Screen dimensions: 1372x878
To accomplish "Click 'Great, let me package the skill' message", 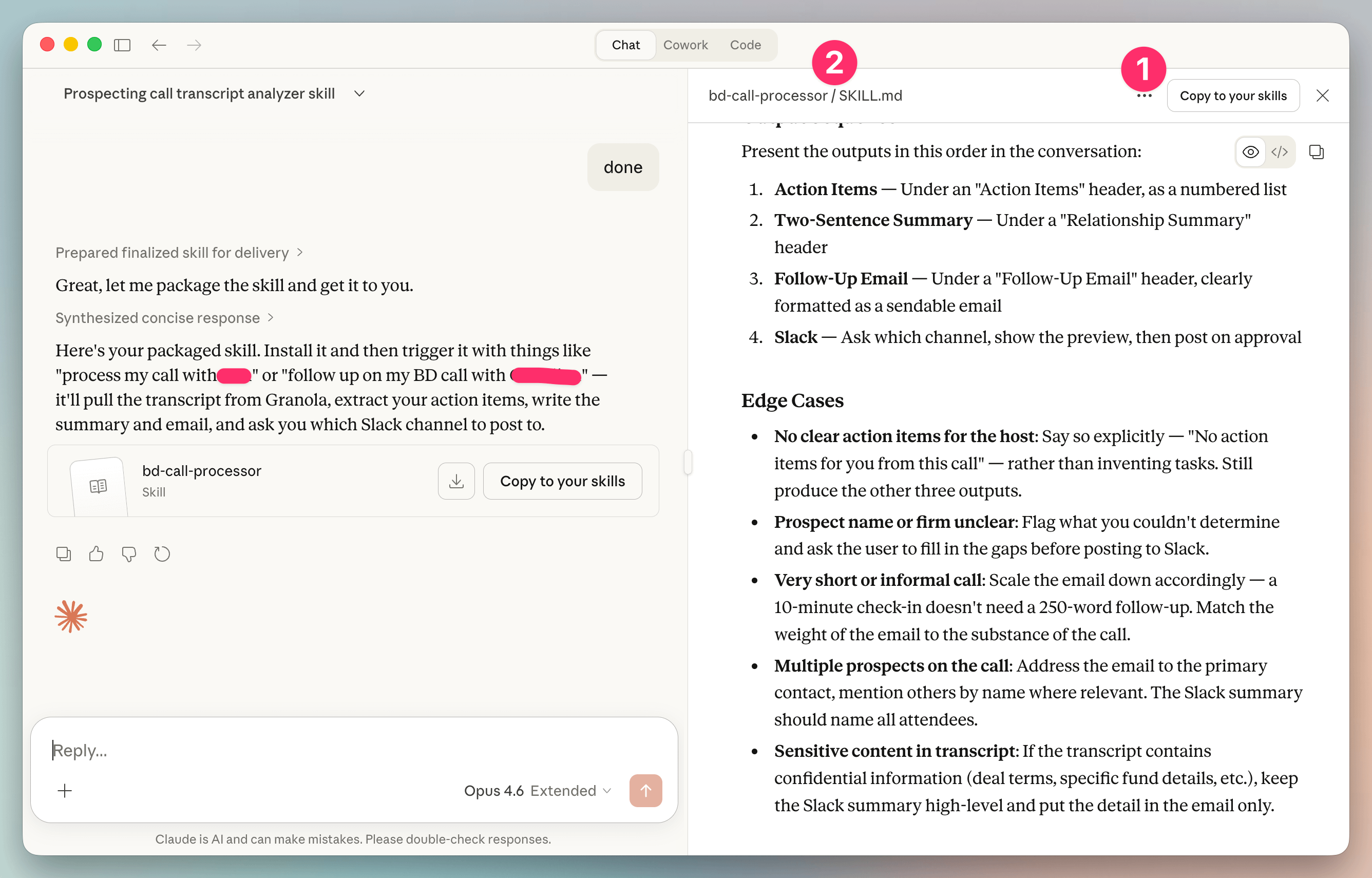I will coord(234,285).
